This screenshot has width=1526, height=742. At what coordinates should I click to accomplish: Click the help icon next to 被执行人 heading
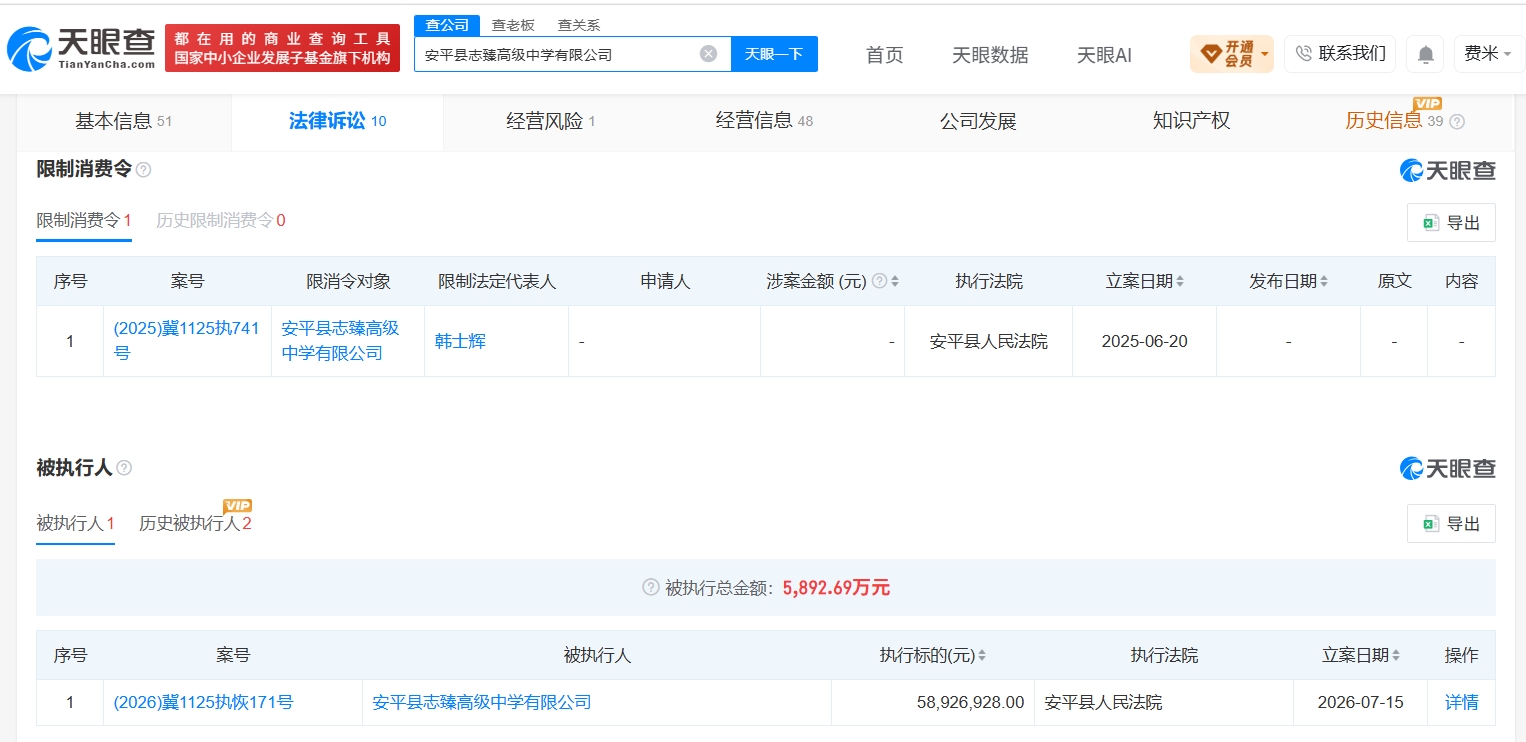pos(124,468)
